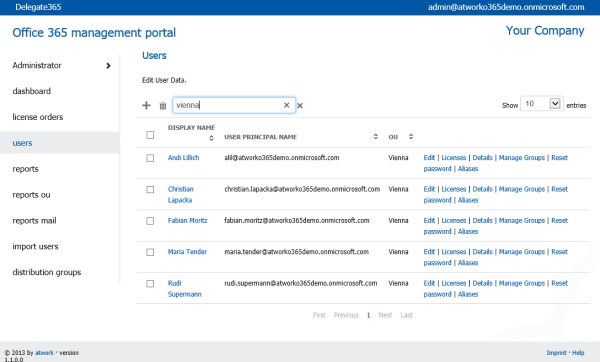
Task: Click the X icon beside search box
Action: (300, 106)
